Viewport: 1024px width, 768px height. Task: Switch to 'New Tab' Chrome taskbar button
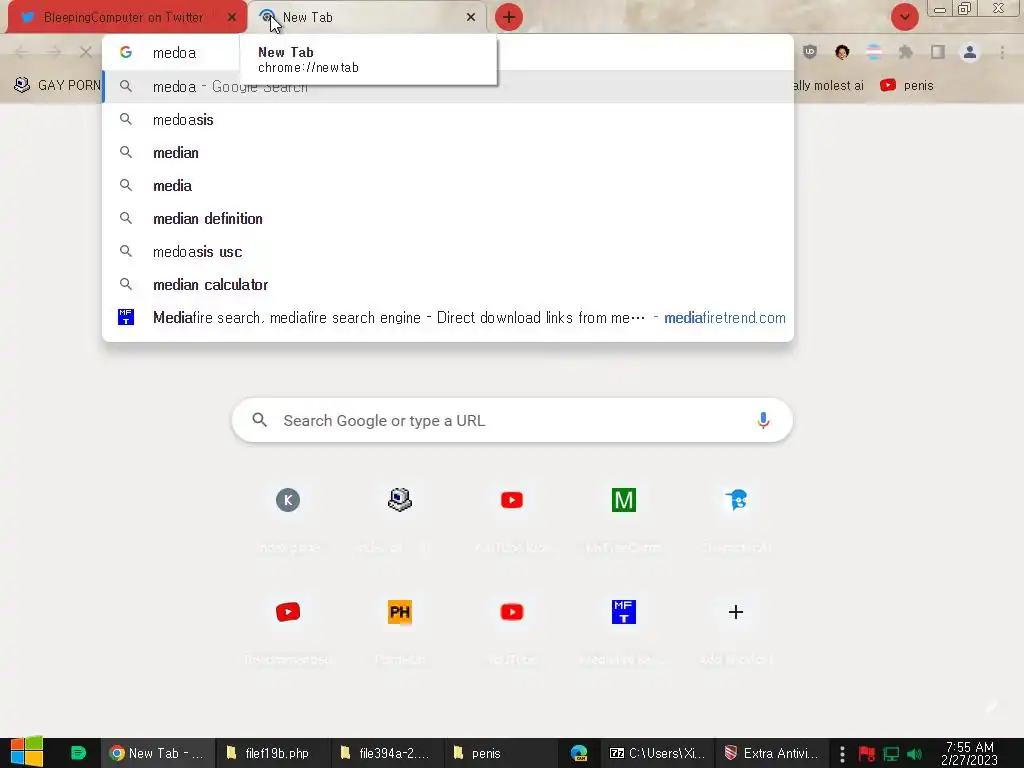(x=157, y=753)
